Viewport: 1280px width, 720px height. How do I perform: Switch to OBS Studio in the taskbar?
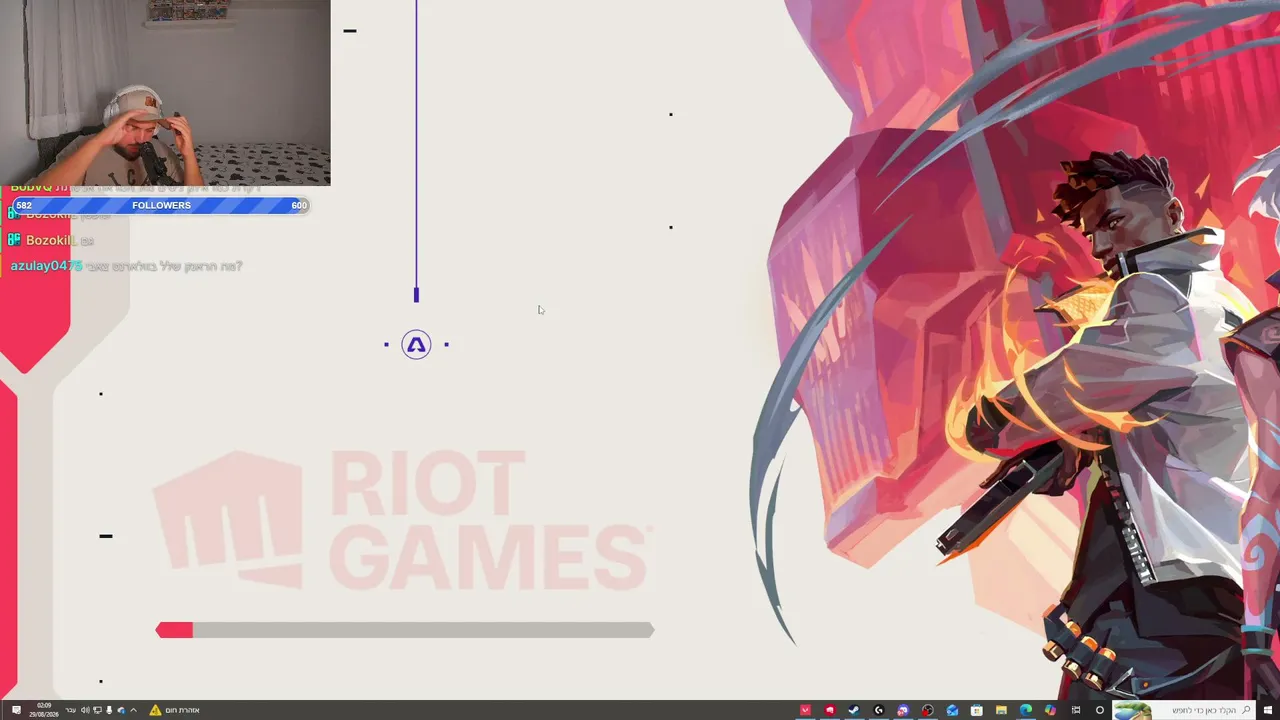[x=928, y=710]
